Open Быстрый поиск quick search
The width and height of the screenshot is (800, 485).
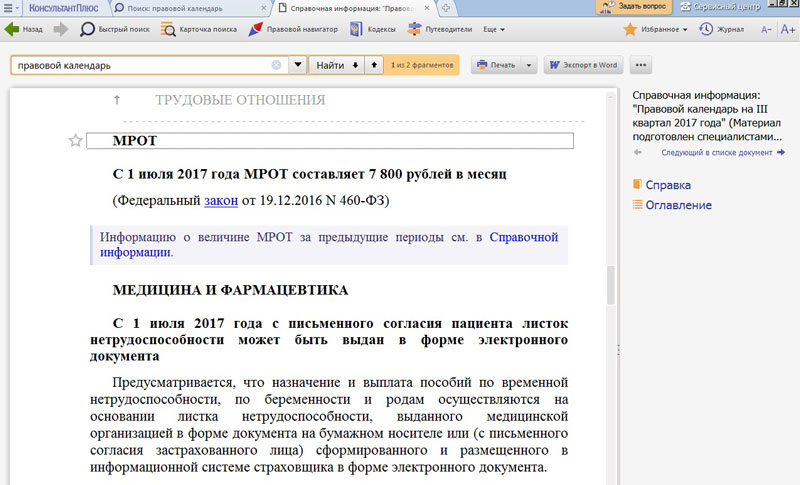117,29
